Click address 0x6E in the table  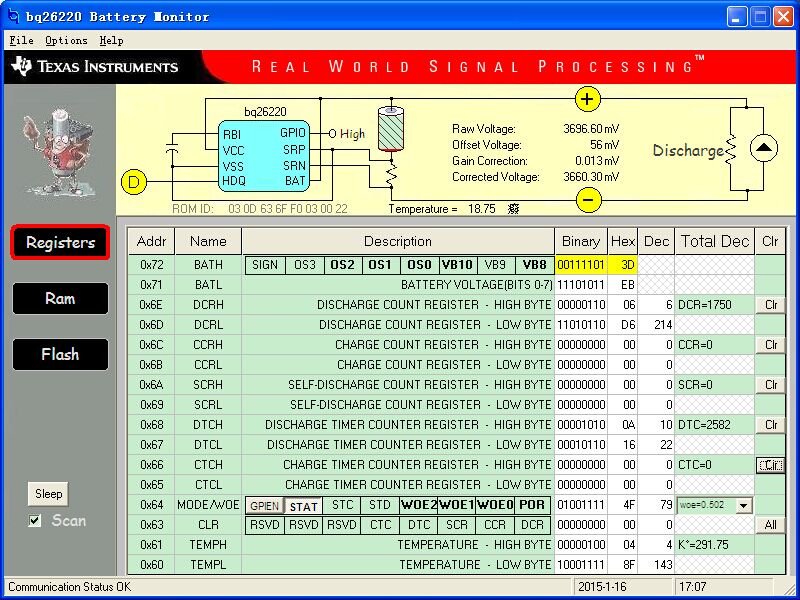(x=151, y=305)
